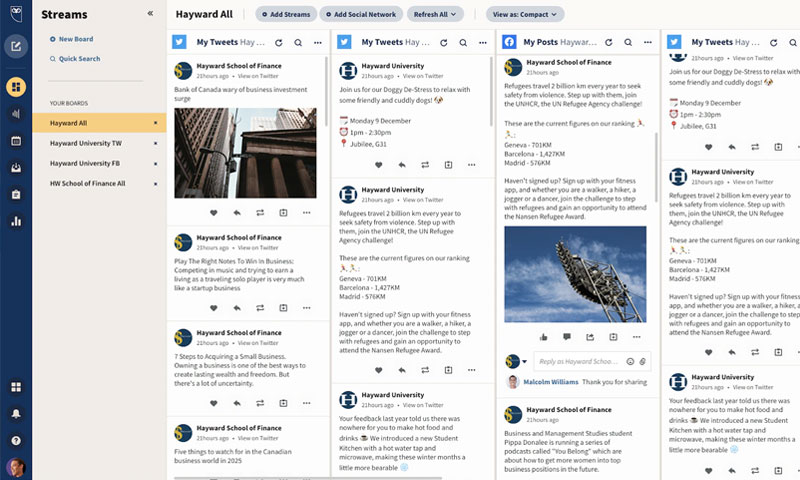The image size is (800, 480).
Task: Retweet the Bank of Canada tweet
Action: [x=260, y=213]
